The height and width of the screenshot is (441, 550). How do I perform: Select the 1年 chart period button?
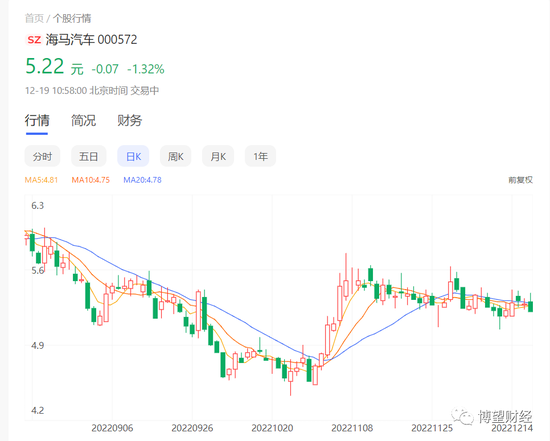tap(260, 156)
